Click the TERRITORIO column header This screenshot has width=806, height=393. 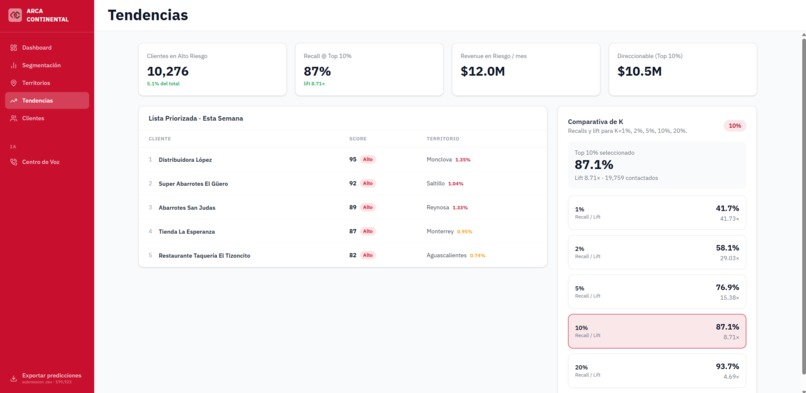tap(443, 139)
